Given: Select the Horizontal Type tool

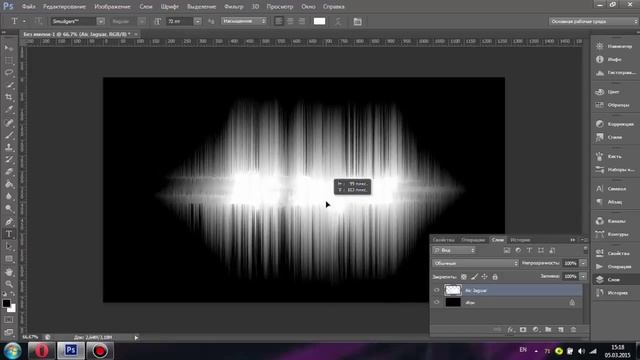Looking at the screenshot, I should coord(9,234).
